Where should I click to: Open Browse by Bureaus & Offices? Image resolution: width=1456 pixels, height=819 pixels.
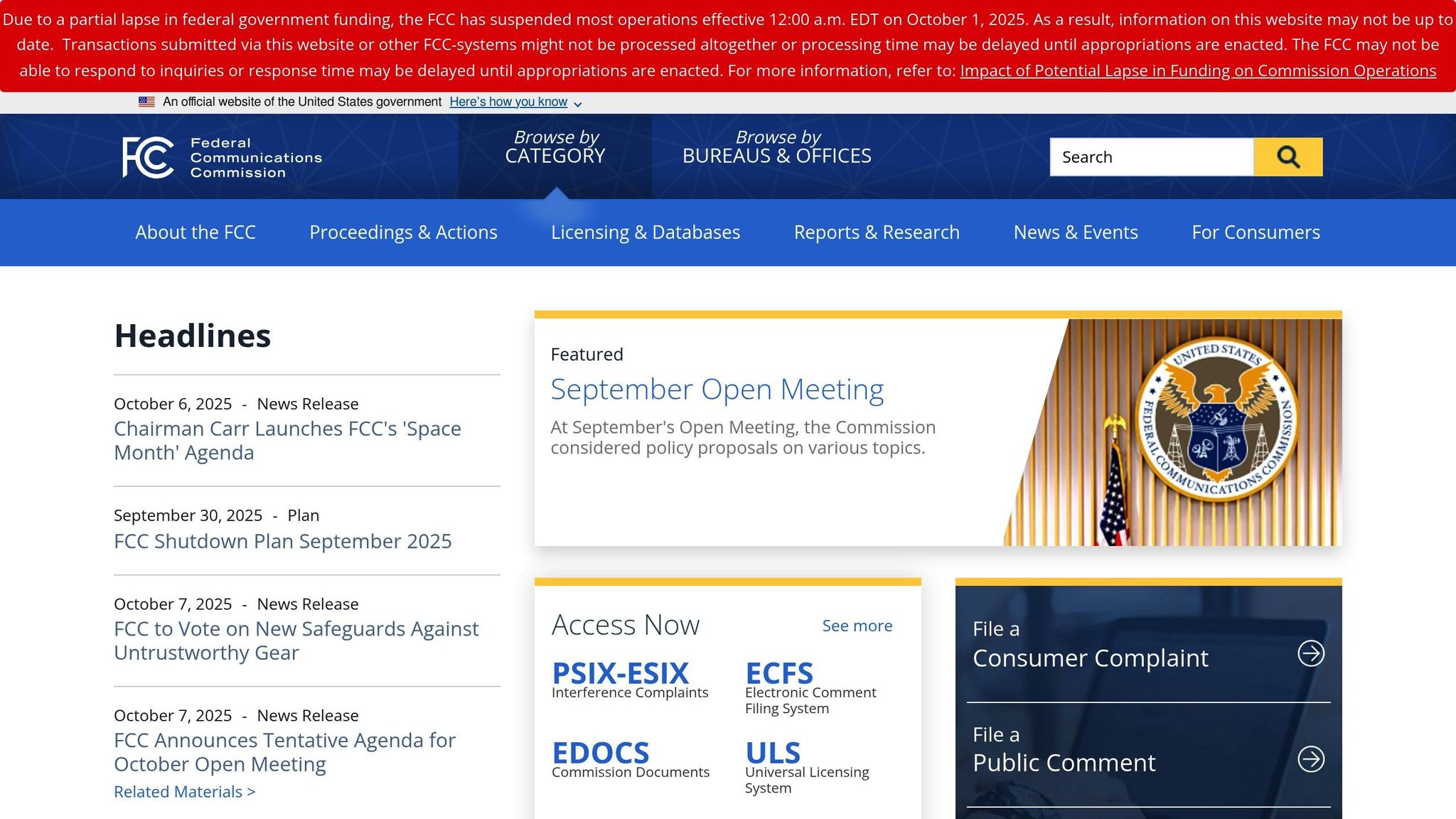click(776, 147)
